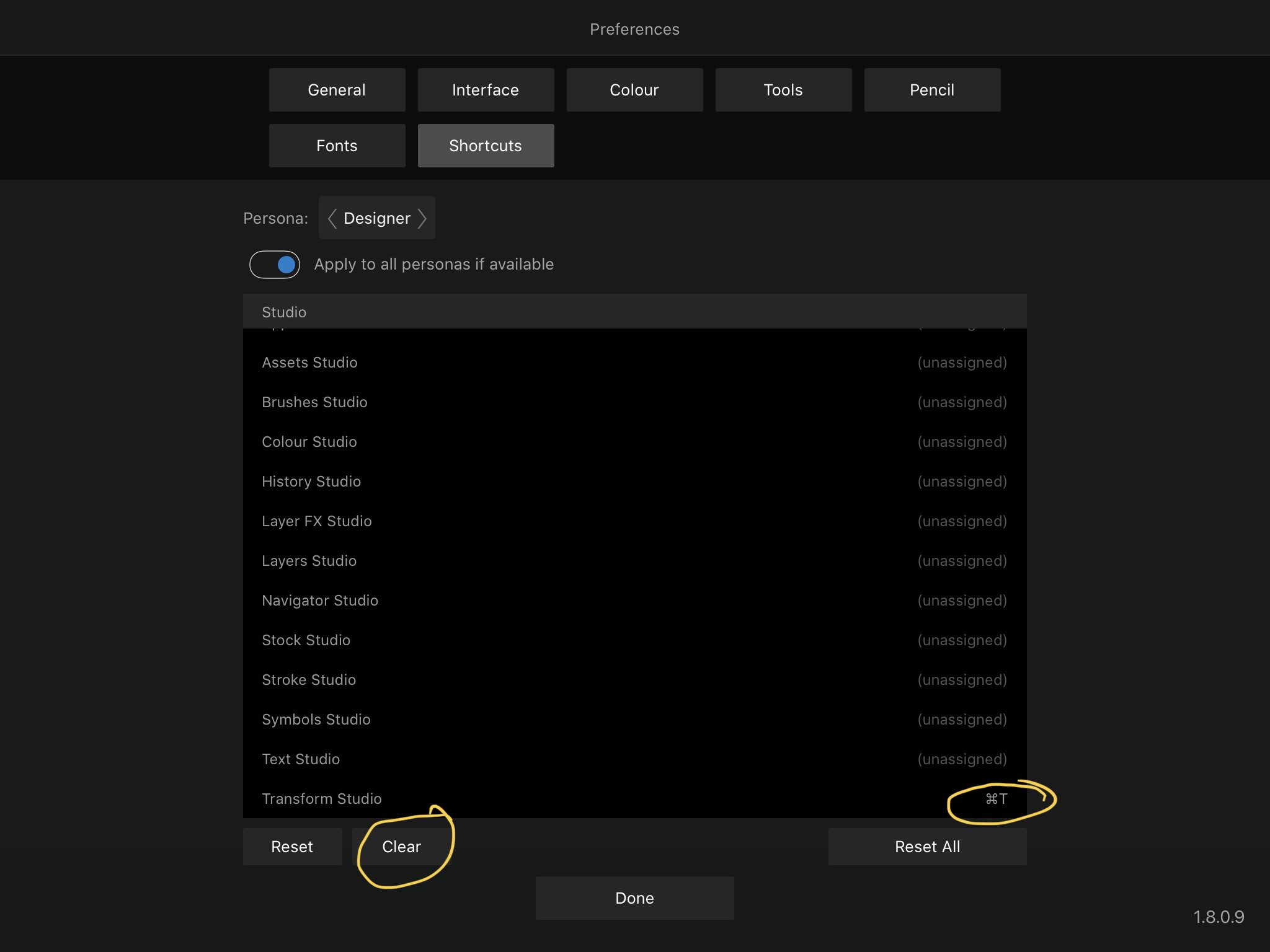Image resolution: width=1270 pixels, height=952 pixels.
Task: Open the Pencil preferences tab
Action: 932,89
